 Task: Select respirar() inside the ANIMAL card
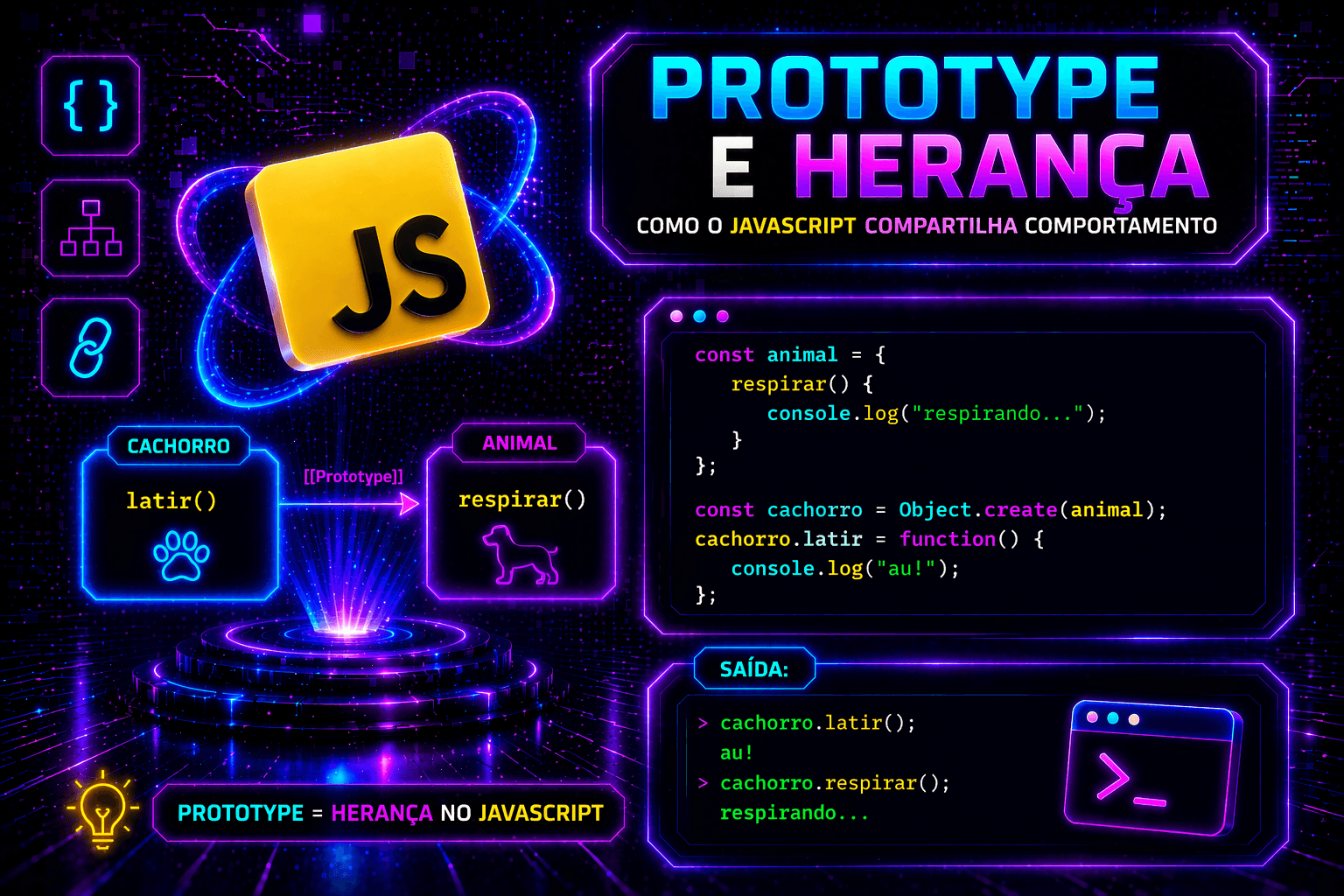[522, 500]
